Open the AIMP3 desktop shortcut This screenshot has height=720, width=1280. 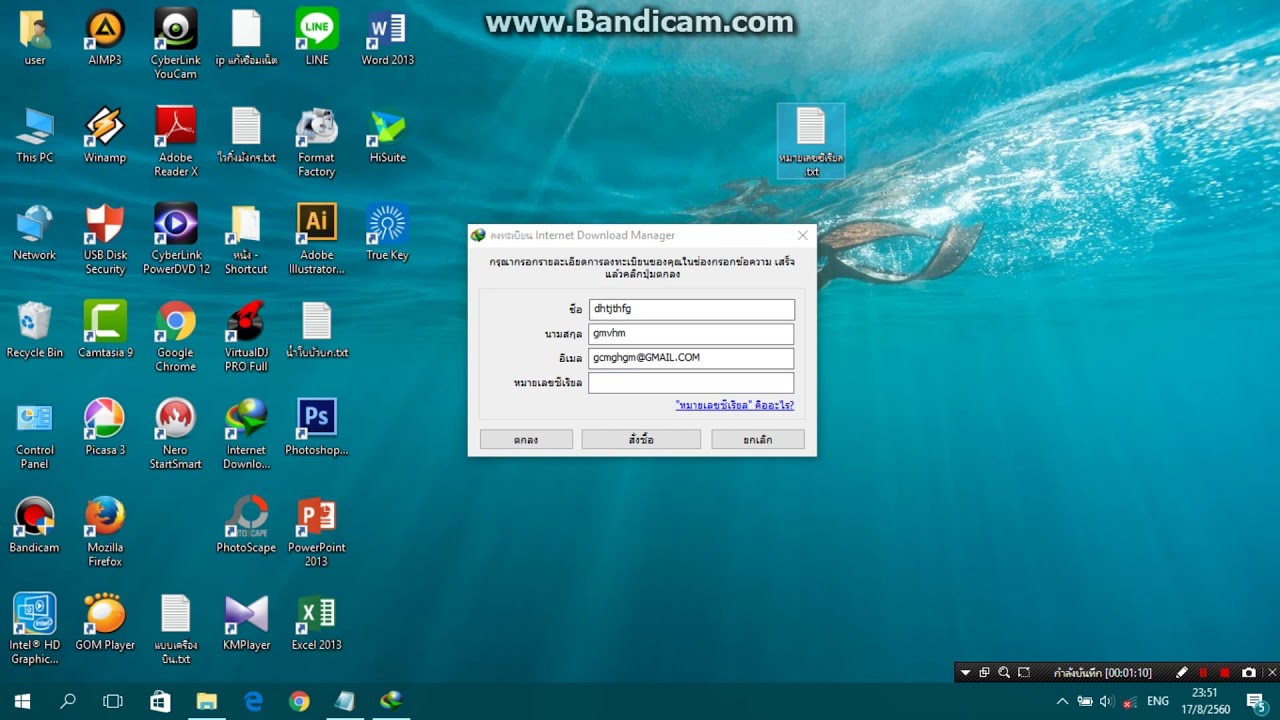click(x=105, y=38)
